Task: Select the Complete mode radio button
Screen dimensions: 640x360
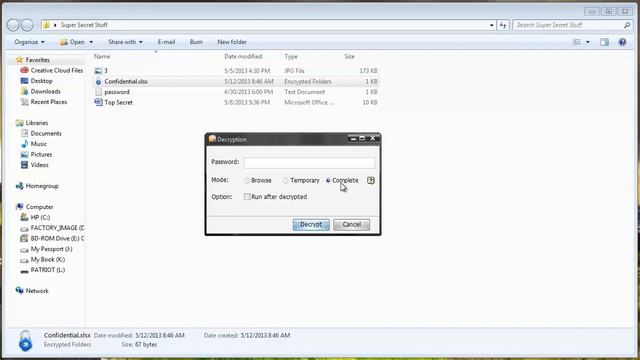Action: tap(328, 180)
